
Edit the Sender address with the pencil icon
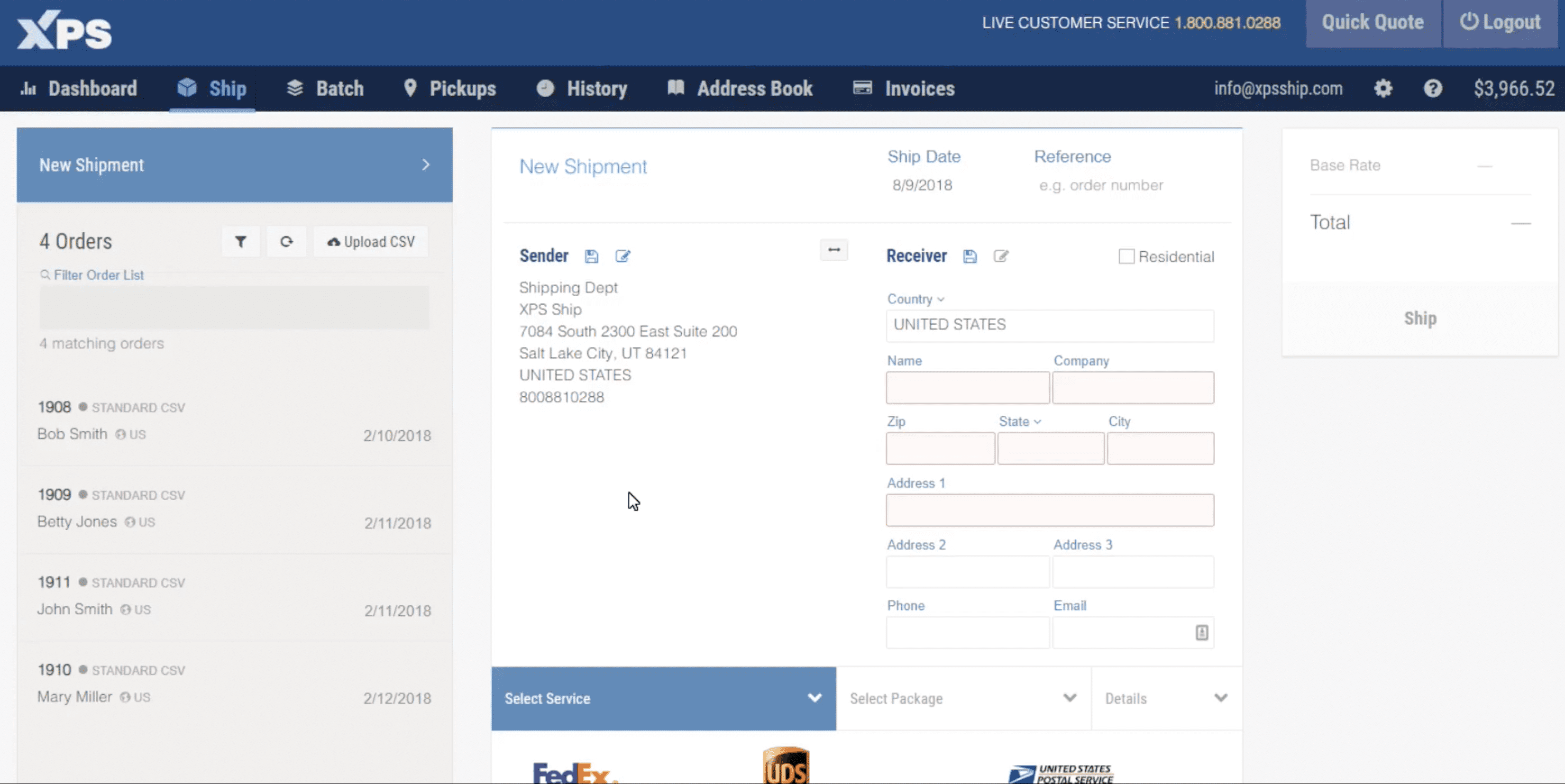[x=622, y=256]
